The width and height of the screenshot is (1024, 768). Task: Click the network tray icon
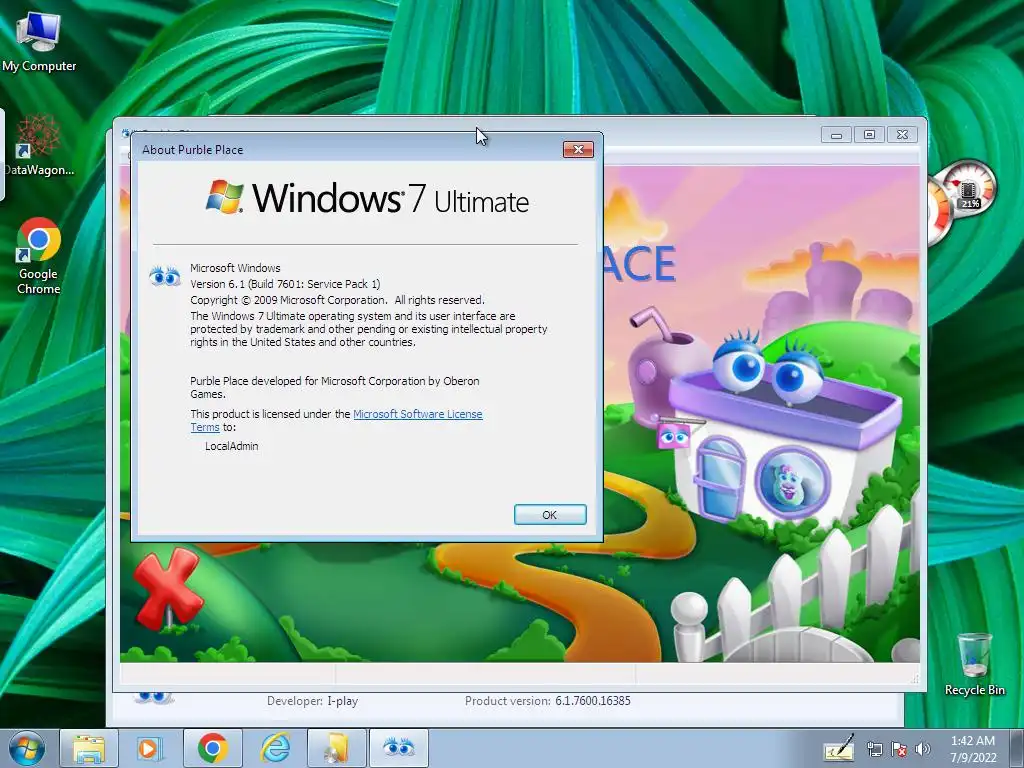point(874,750)
